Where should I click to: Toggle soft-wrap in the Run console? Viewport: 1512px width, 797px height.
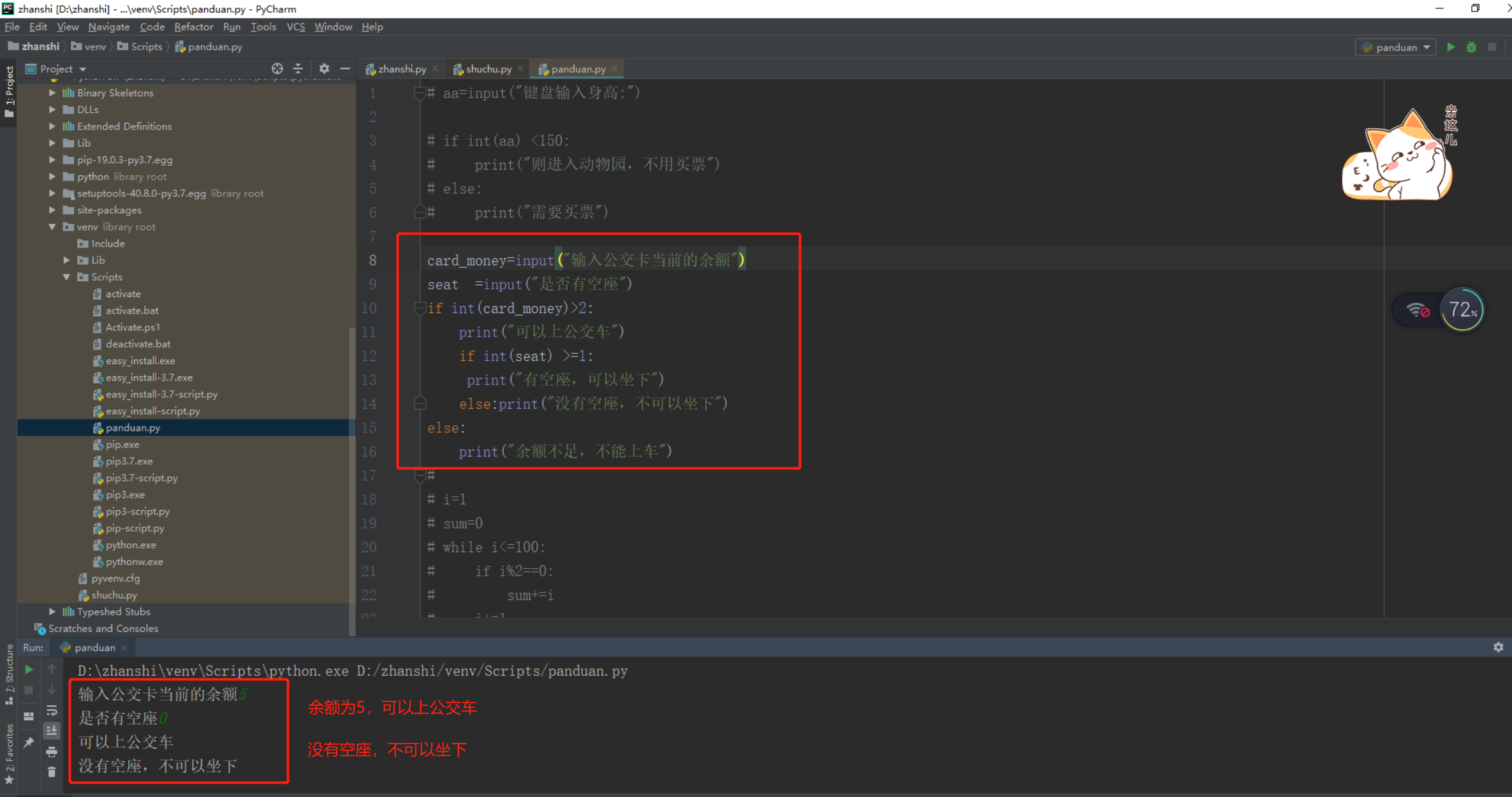(52, 710)
